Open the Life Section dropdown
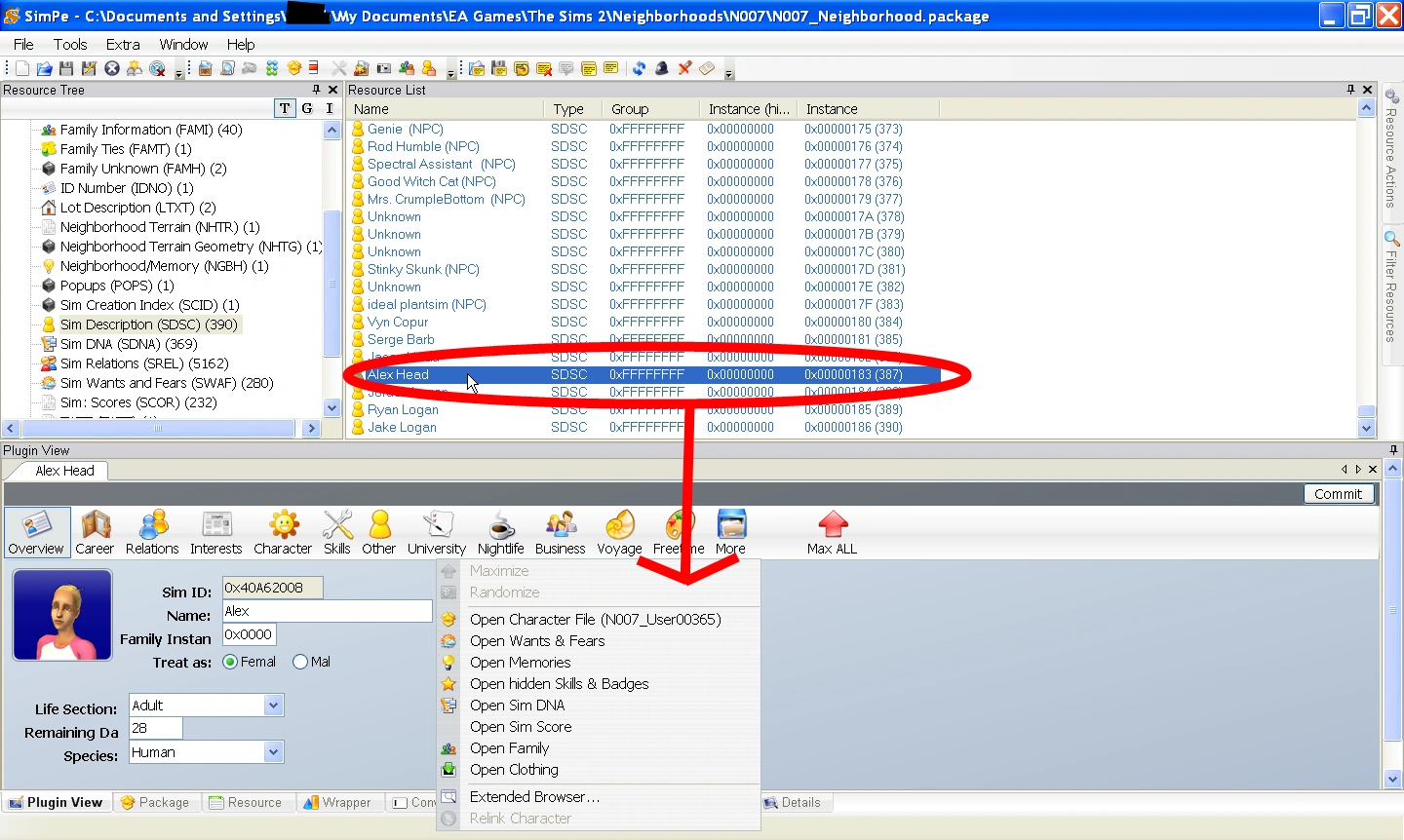Viewport: 1404px width, 840px height. click(273, 705)
